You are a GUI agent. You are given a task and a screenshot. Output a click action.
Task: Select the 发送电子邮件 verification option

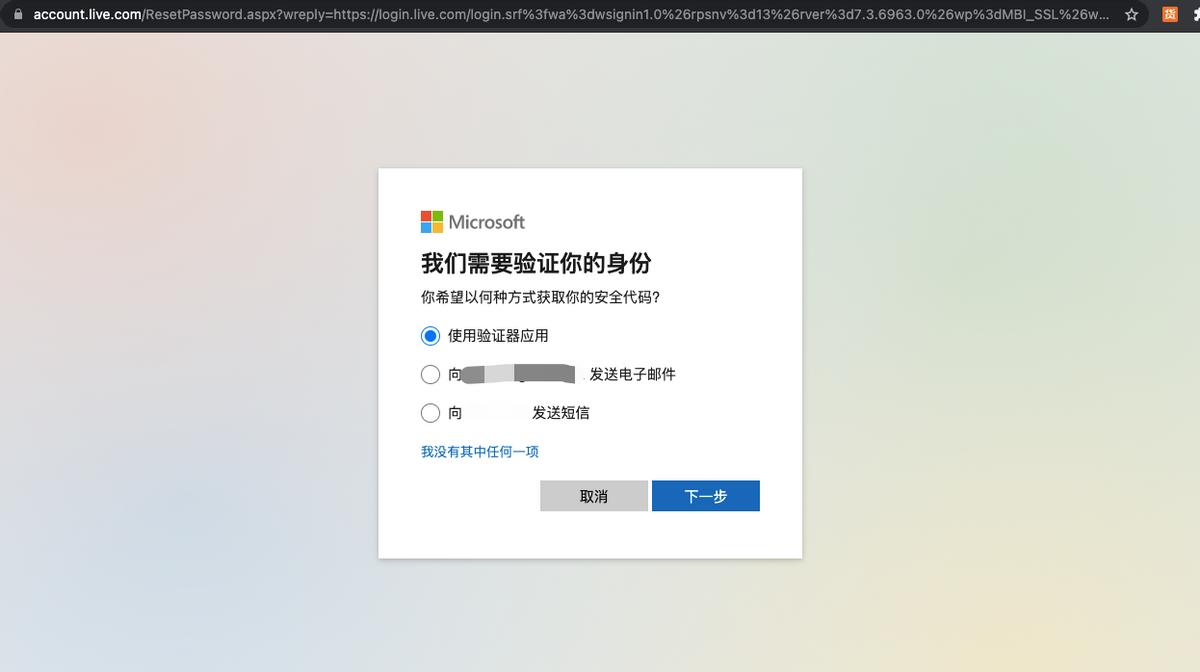pyautogui.click(x=430, y=374)
